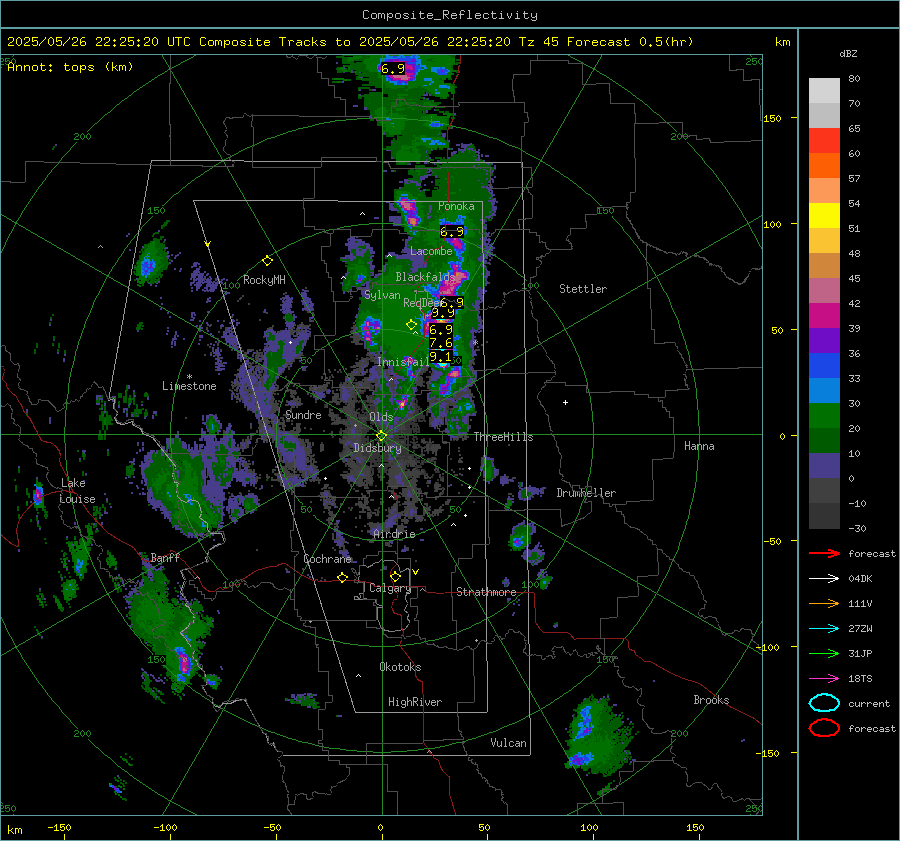Click the dBZ legend heading
The width and height of the screenshot is (900, 841).
click(x=848, y=54)
